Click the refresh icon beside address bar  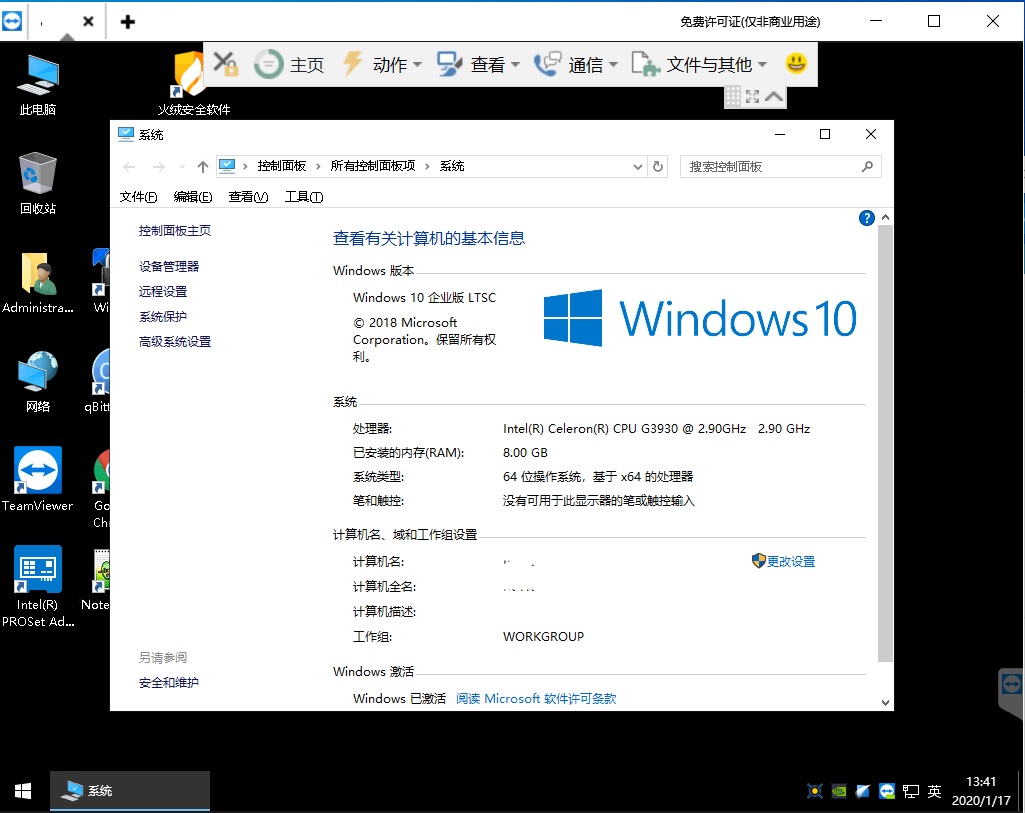coord(658,167)
